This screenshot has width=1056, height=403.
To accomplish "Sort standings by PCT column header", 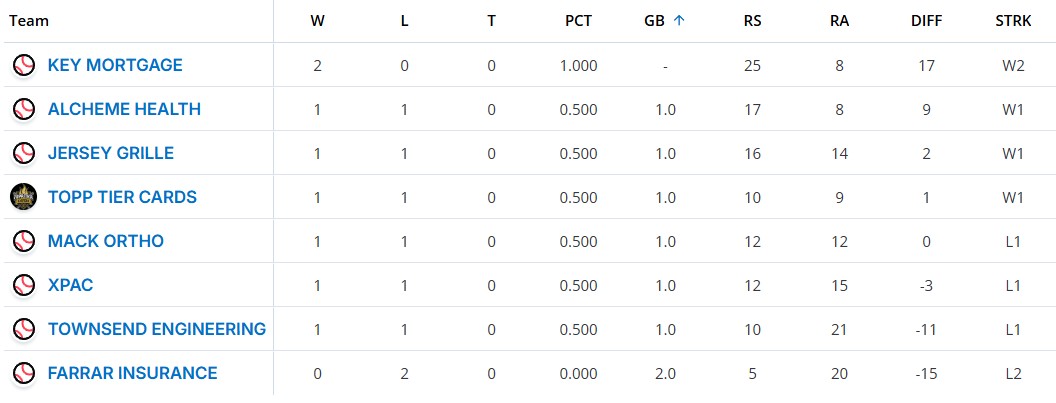I will [x=580, y=21].
